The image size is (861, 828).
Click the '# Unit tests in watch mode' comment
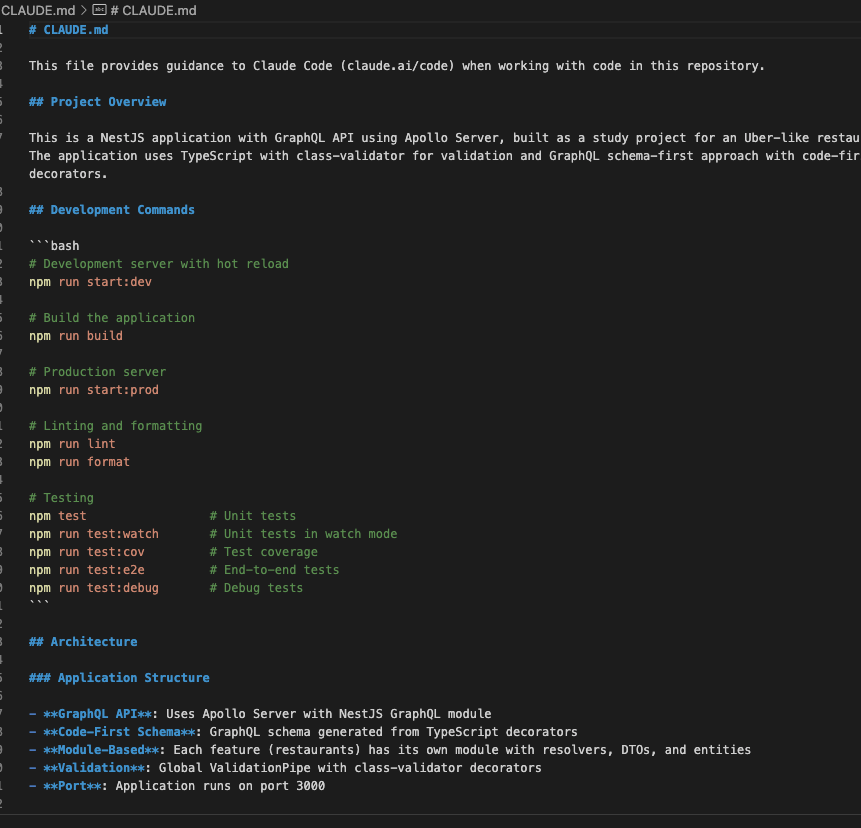tap(303, 534)
